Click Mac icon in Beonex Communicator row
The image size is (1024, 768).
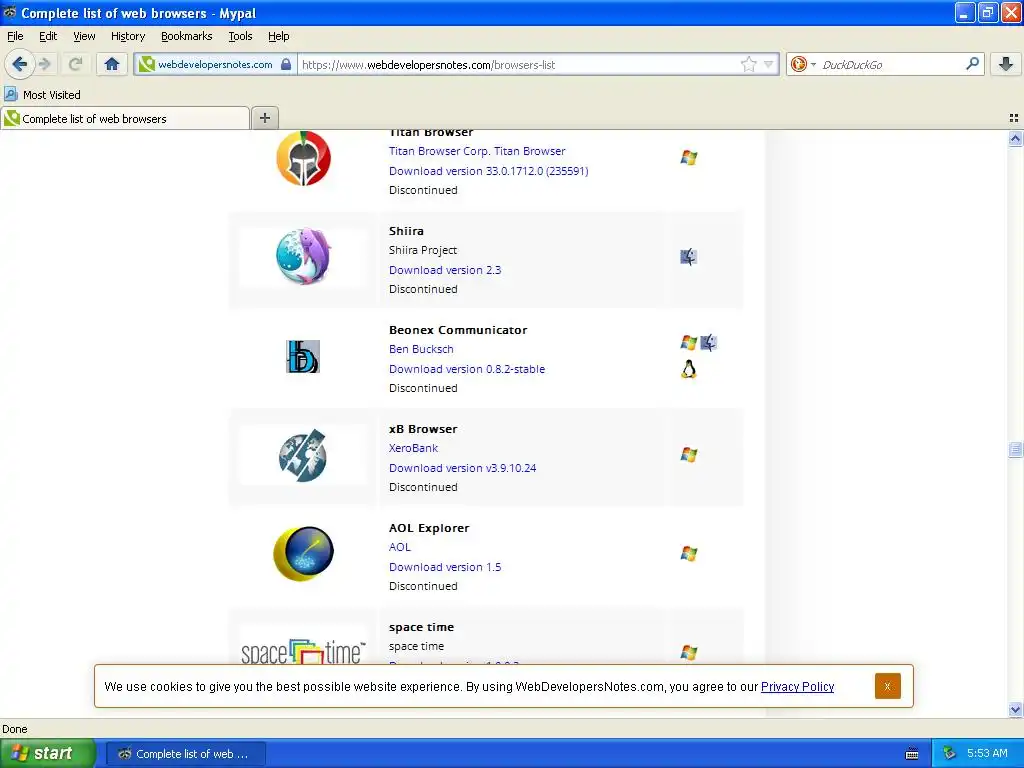click(x=709, y=342)
